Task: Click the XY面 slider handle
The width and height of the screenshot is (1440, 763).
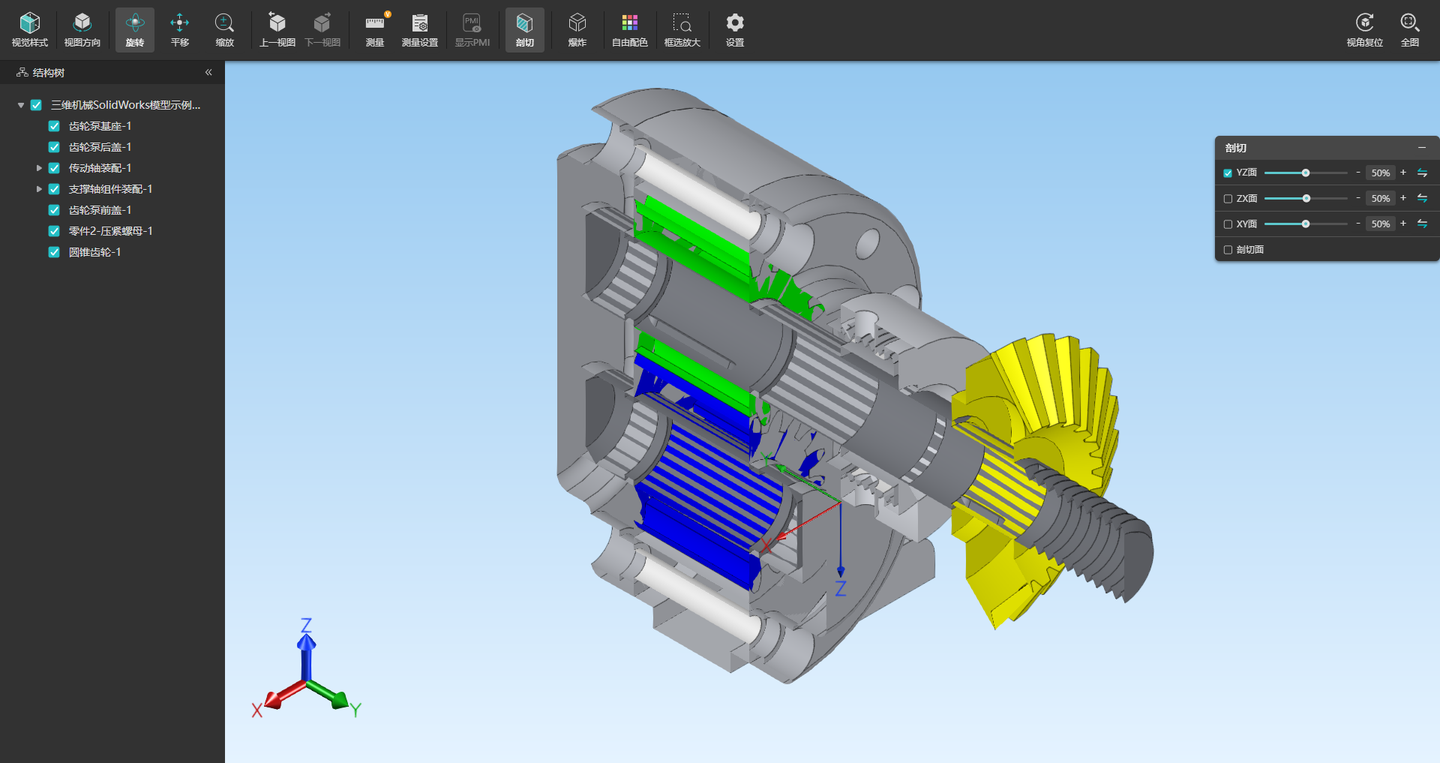Action: coord(1306,224)
